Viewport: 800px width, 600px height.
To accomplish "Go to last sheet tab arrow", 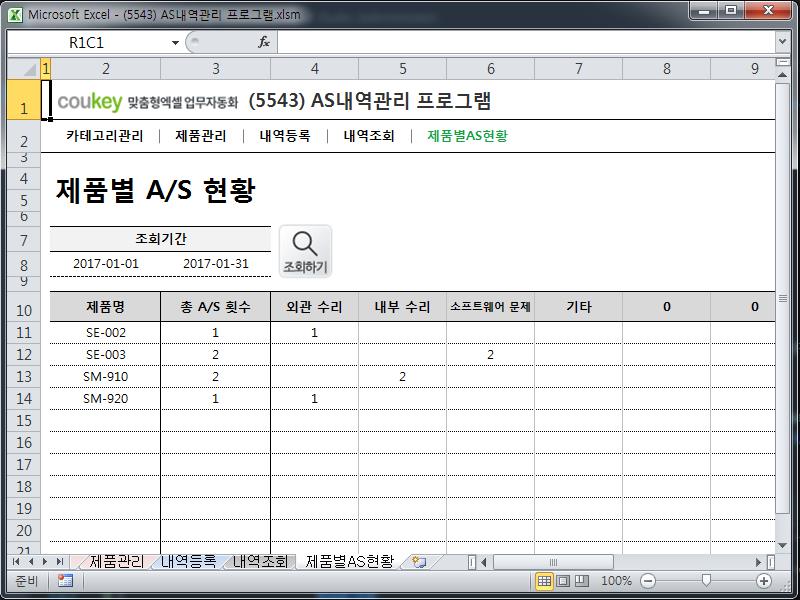I will [x=60, y=562].
